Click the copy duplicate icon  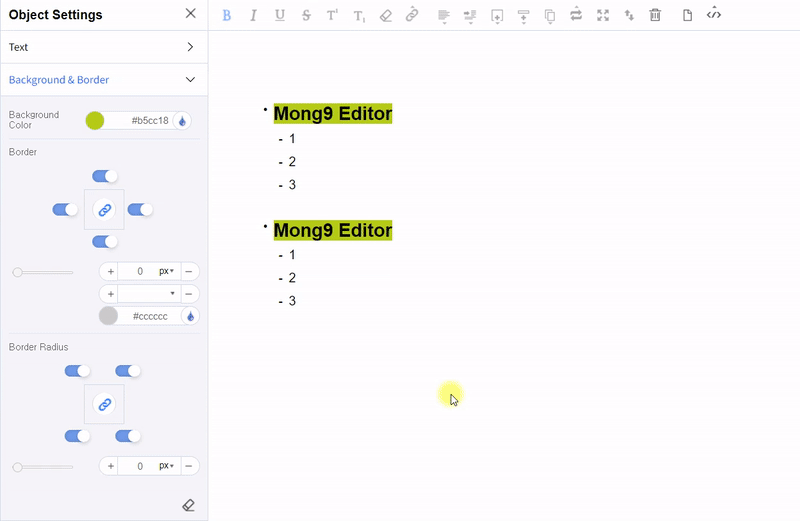pyautogui.click(x=550, y=16)
